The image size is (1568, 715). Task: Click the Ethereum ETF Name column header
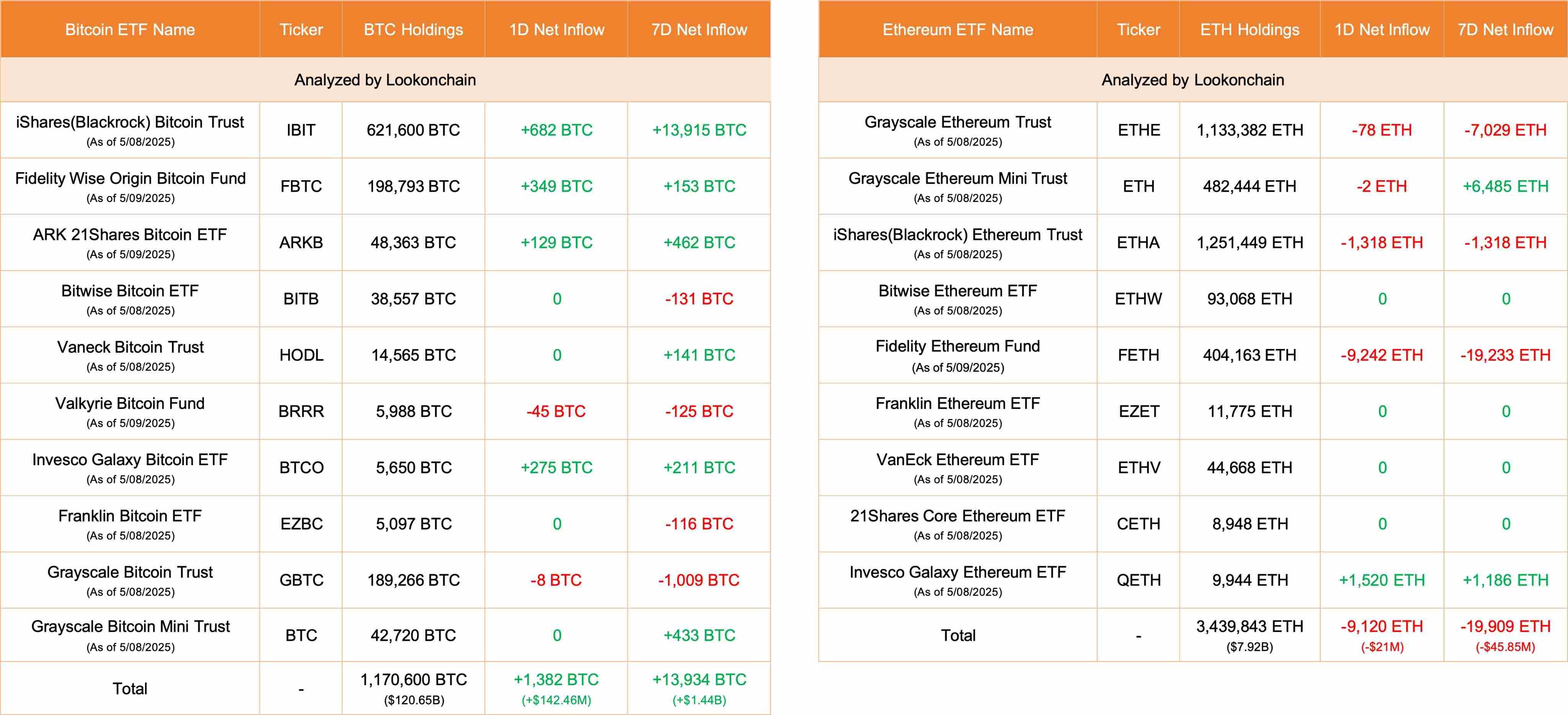(x=957, y=30)
